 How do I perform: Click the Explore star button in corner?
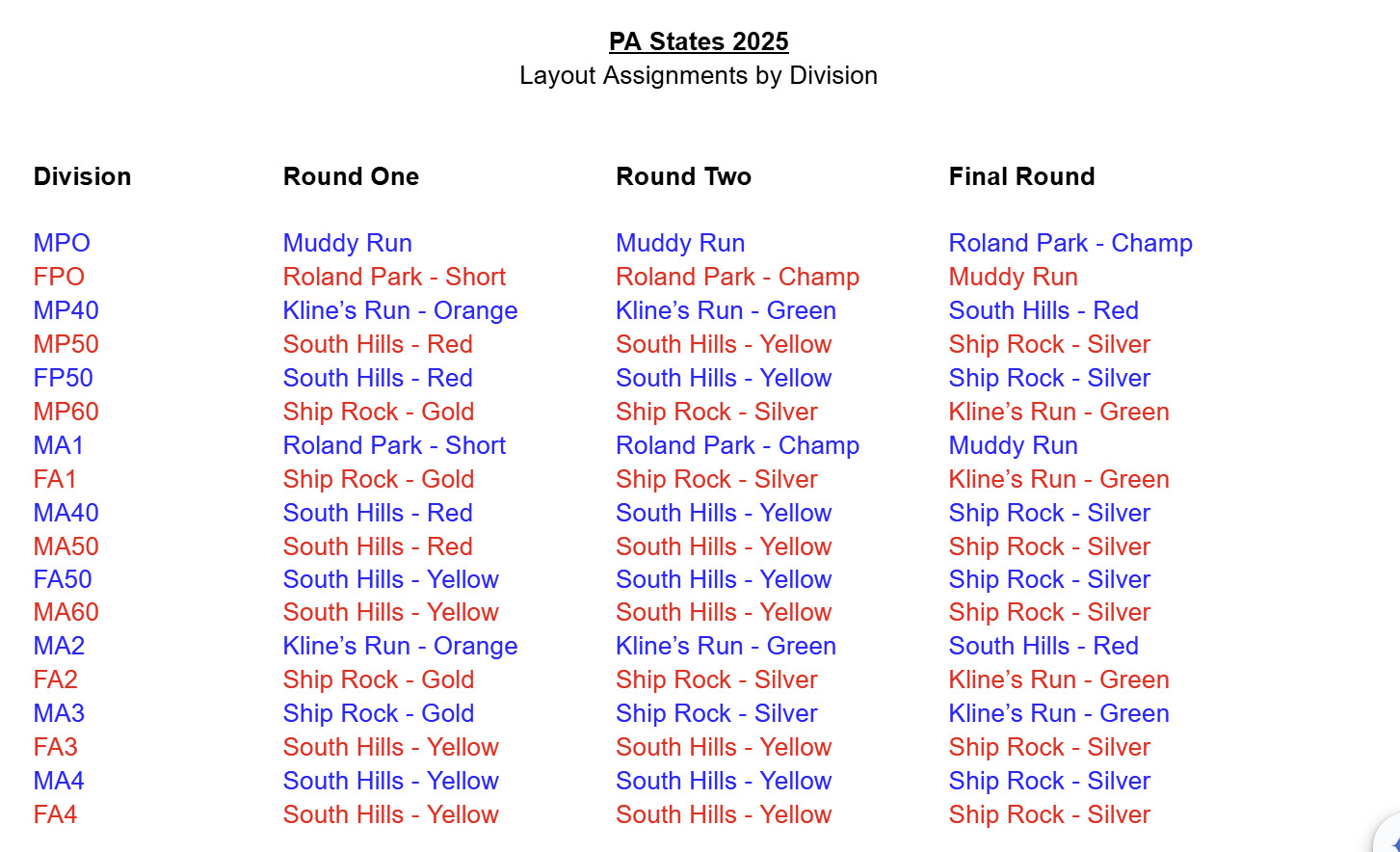1389,837
